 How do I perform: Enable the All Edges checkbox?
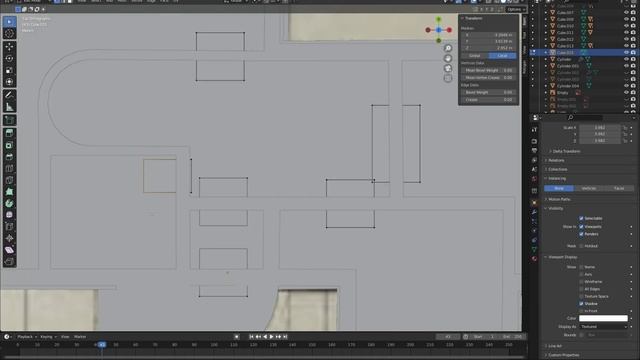(581, 289)
